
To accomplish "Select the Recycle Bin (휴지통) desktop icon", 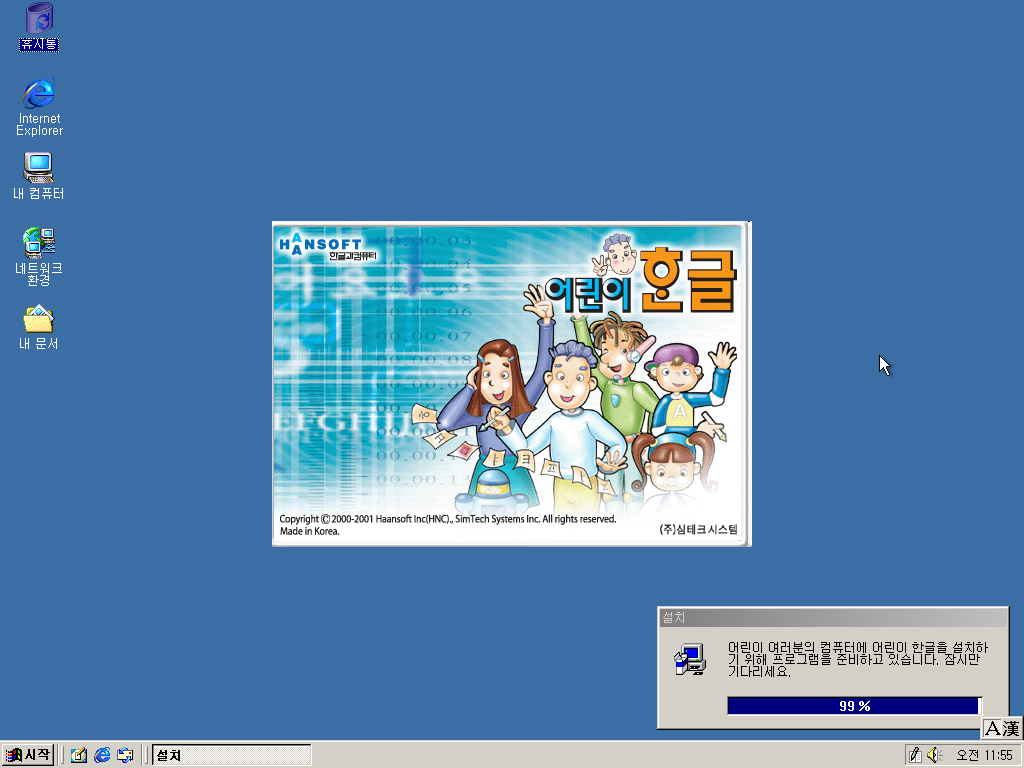I will (39, 27).
